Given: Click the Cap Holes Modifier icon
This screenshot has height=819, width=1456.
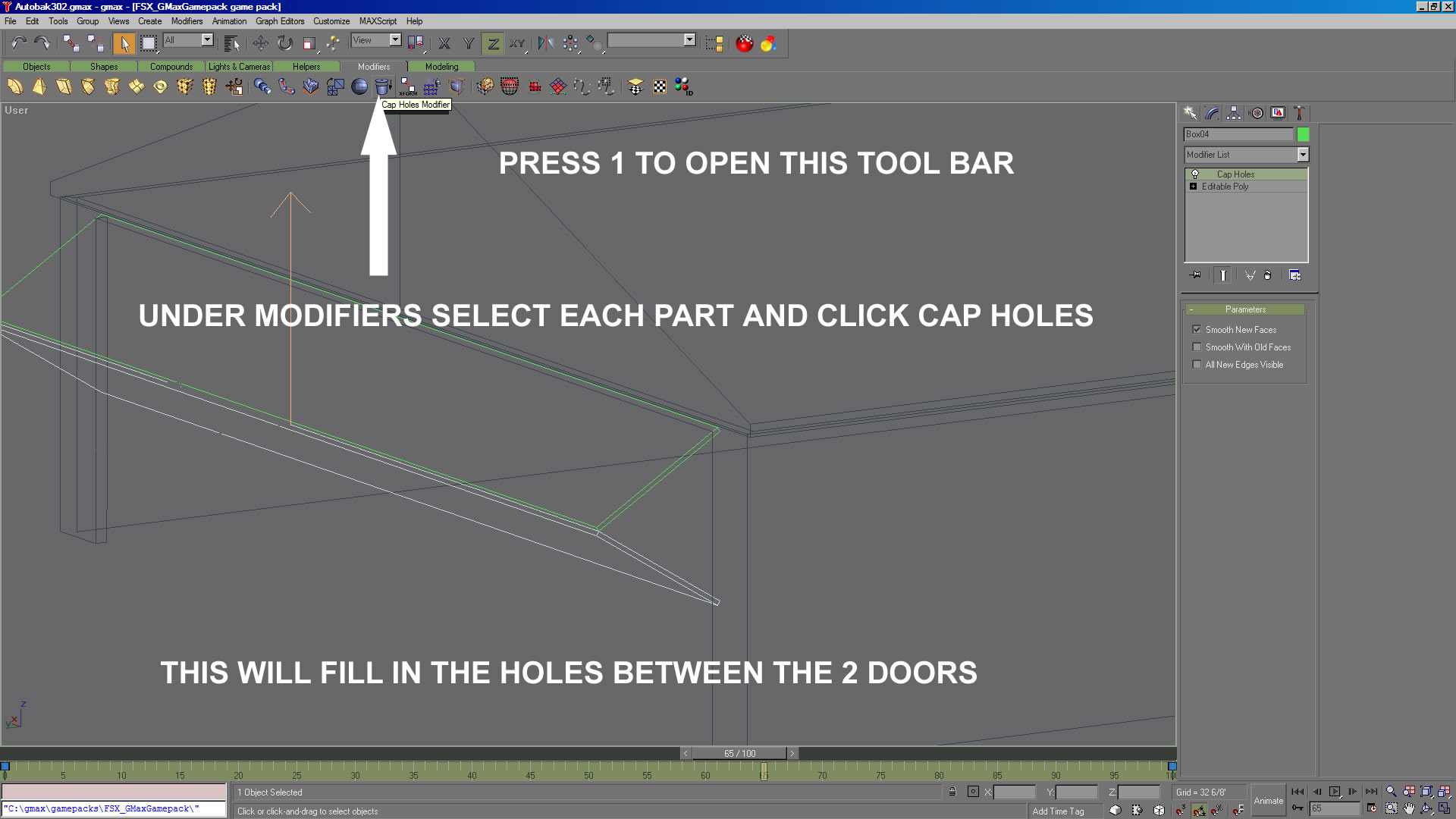Looking at the screenshot, I should 383,86.
